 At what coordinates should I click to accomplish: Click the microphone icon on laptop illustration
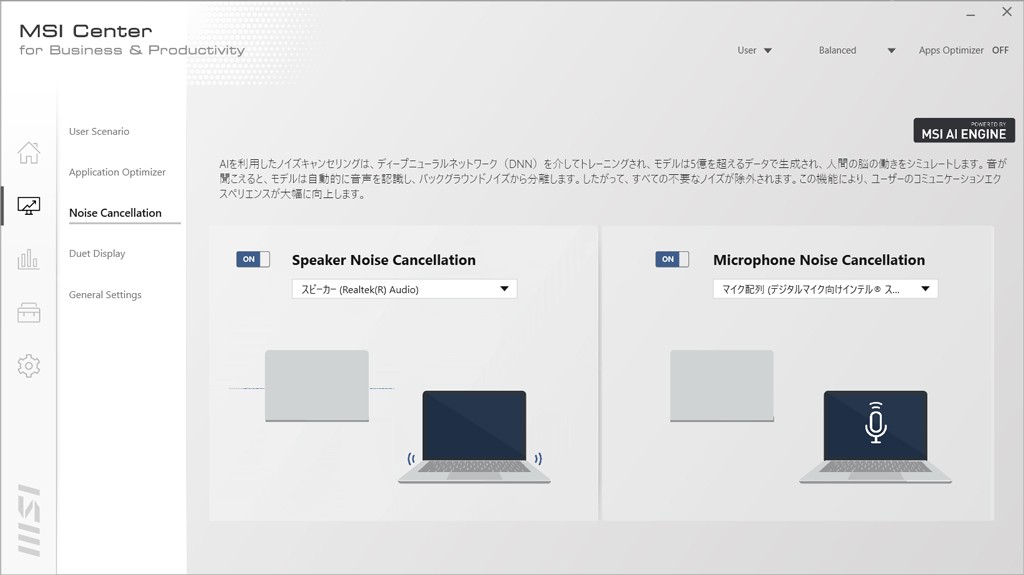875,423
